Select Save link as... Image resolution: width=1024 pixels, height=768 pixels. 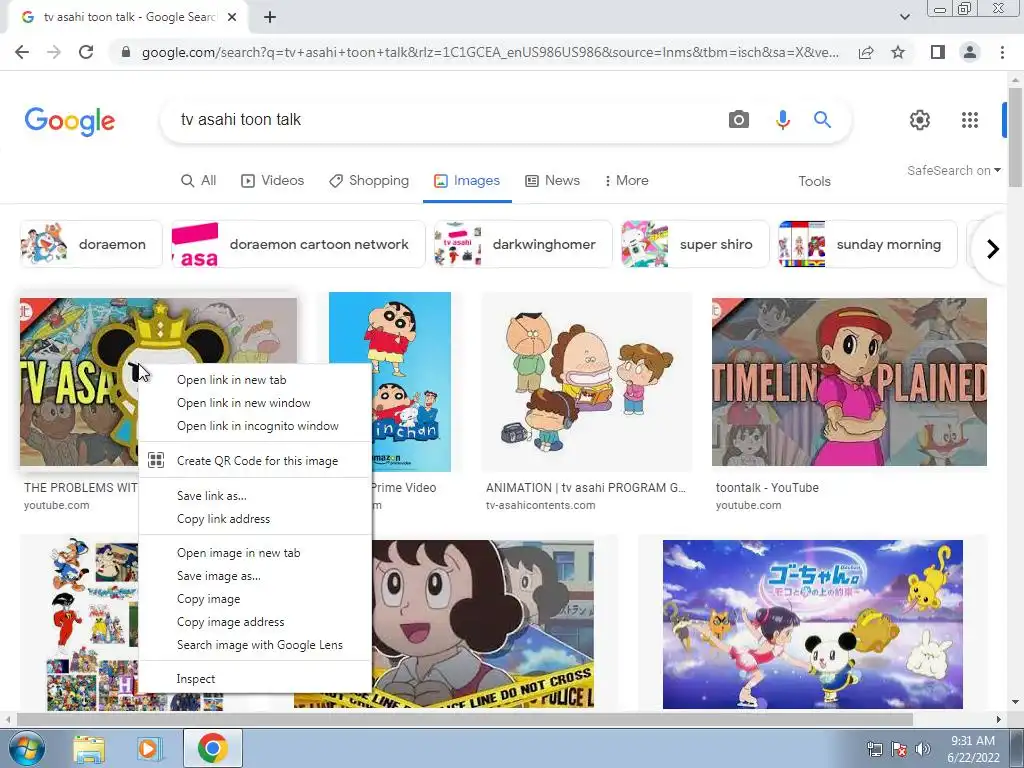click(255, 496)
